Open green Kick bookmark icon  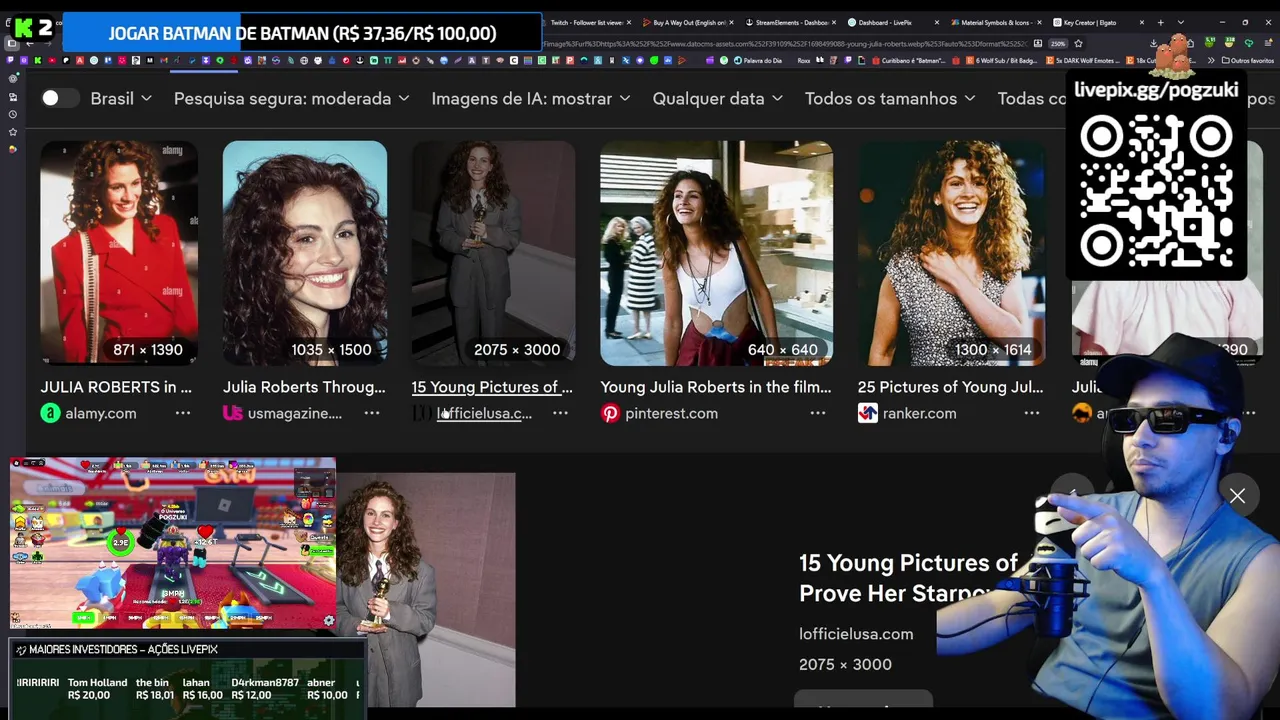pos(37,60)
